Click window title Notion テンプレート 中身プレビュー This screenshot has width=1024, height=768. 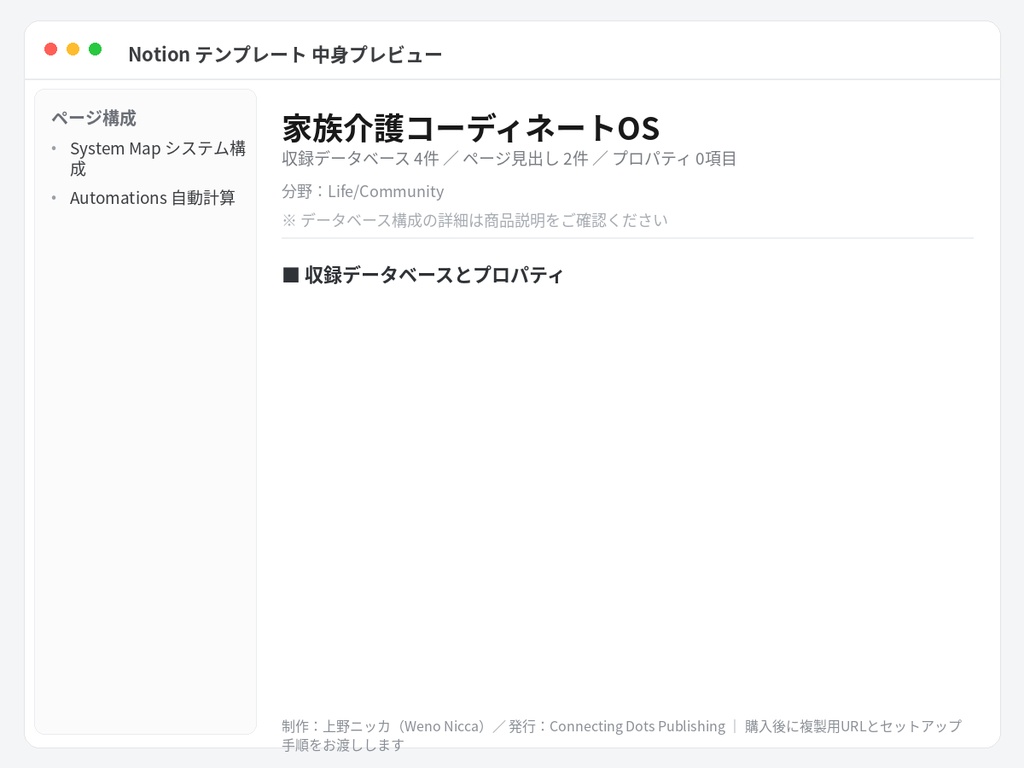pyautogui.click(x=285, y=54)
